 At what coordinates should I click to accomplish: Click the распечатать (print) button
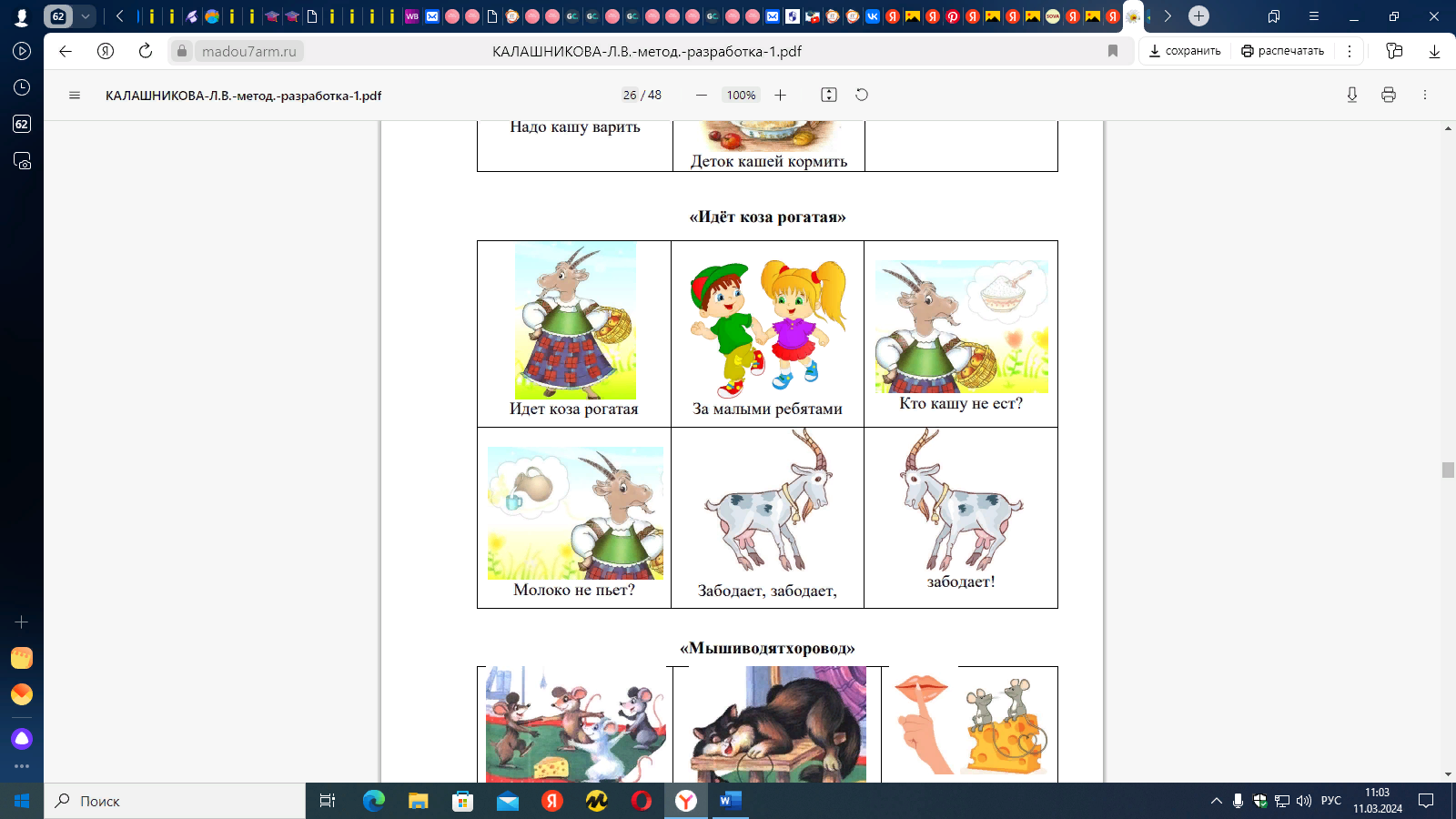click(x=1282, y=52)
